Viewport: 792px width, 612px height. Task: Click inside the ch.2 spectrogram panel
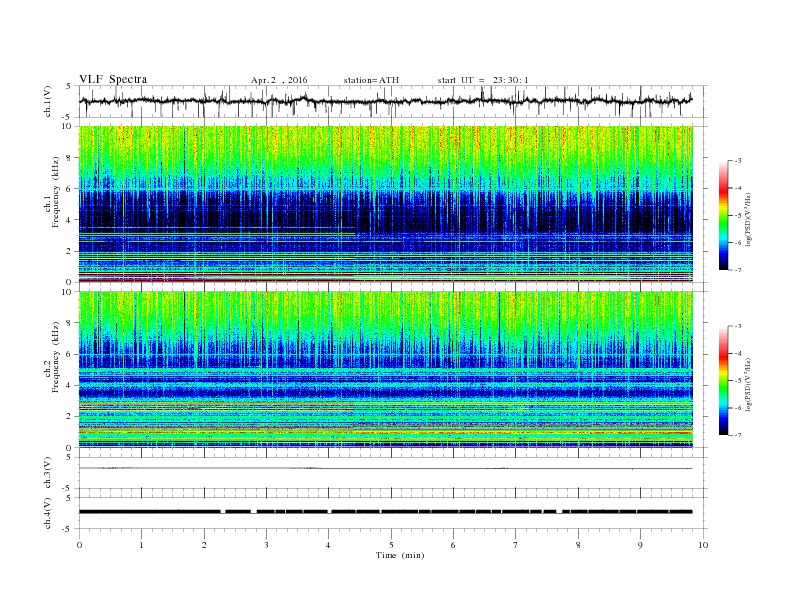click(386, 369)
